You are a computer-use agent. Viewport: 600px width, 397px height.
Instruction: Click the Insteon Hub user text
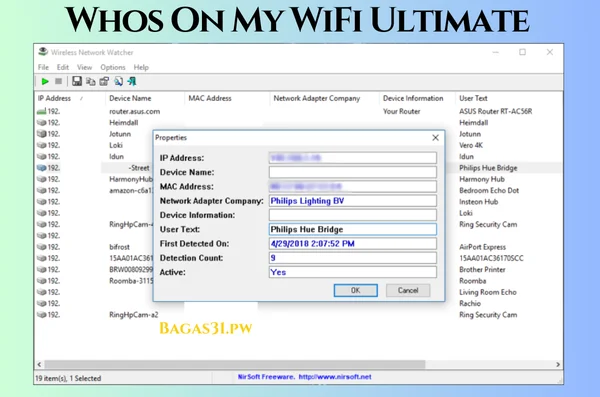(x=479, y=202)
